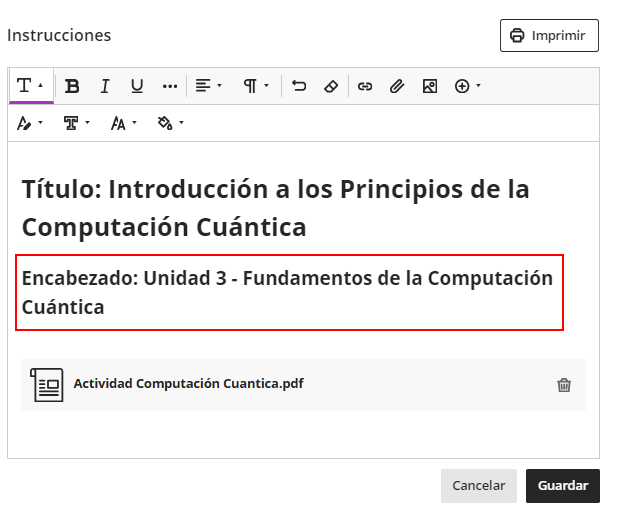
Task: Open the paragraph format dropdown
Action: pos(256,86)
